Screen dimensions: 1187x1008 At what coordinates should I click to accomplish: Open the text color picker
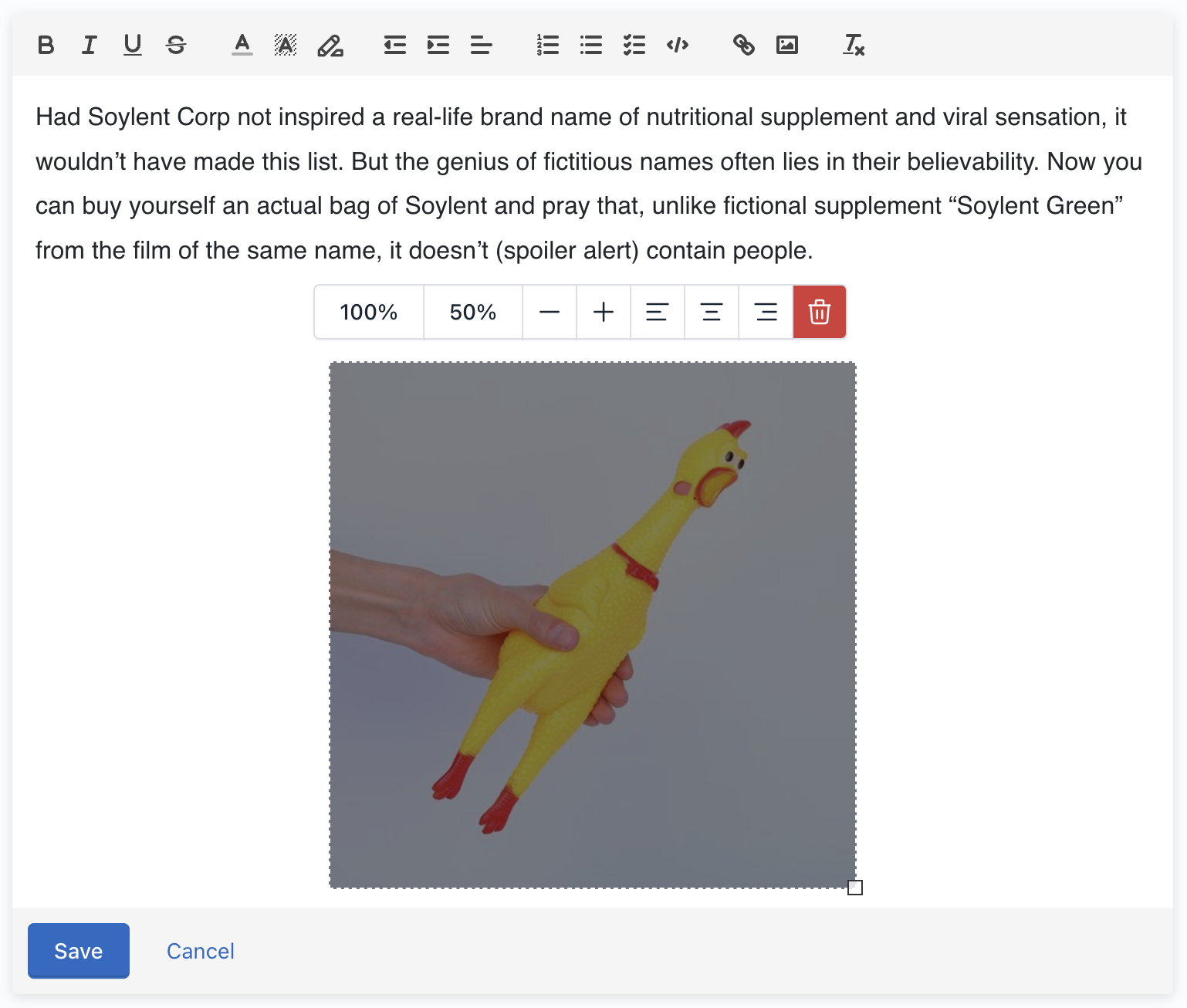(x=242, y=46)
